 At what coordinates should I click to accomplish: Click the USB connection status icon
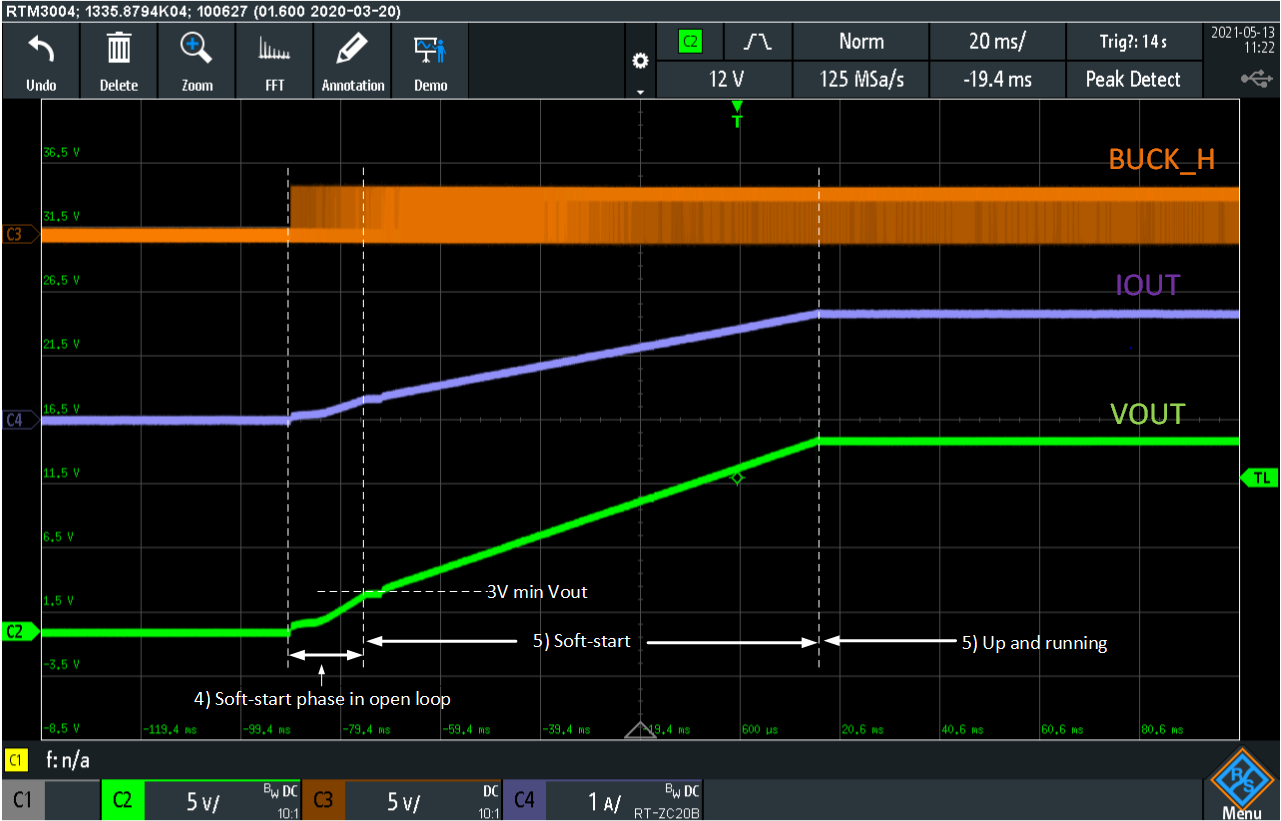[1256, 78]
